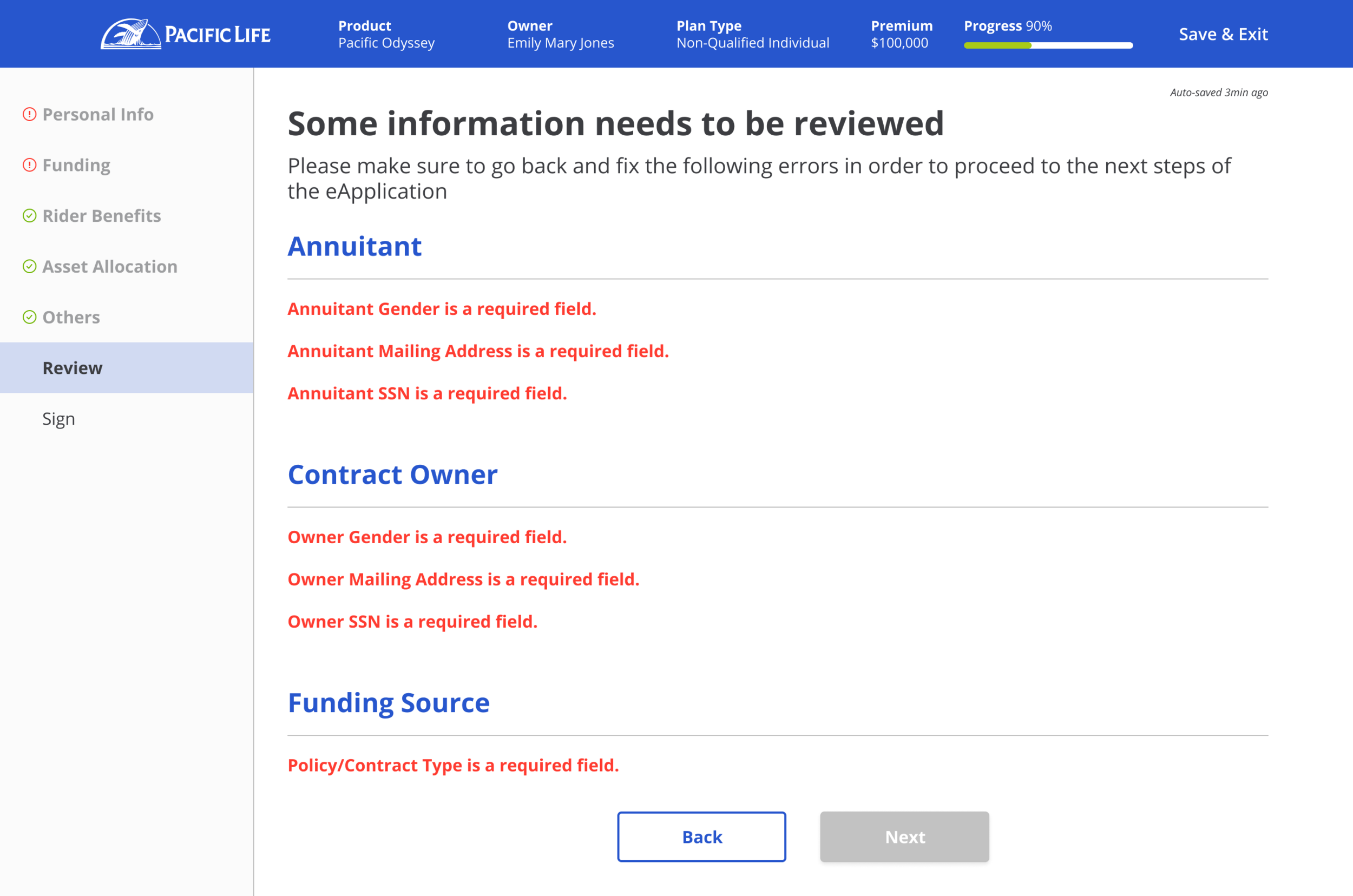1353x896 pixels.
Task: Go to the Funding step
Action: [x=76, y=165]
